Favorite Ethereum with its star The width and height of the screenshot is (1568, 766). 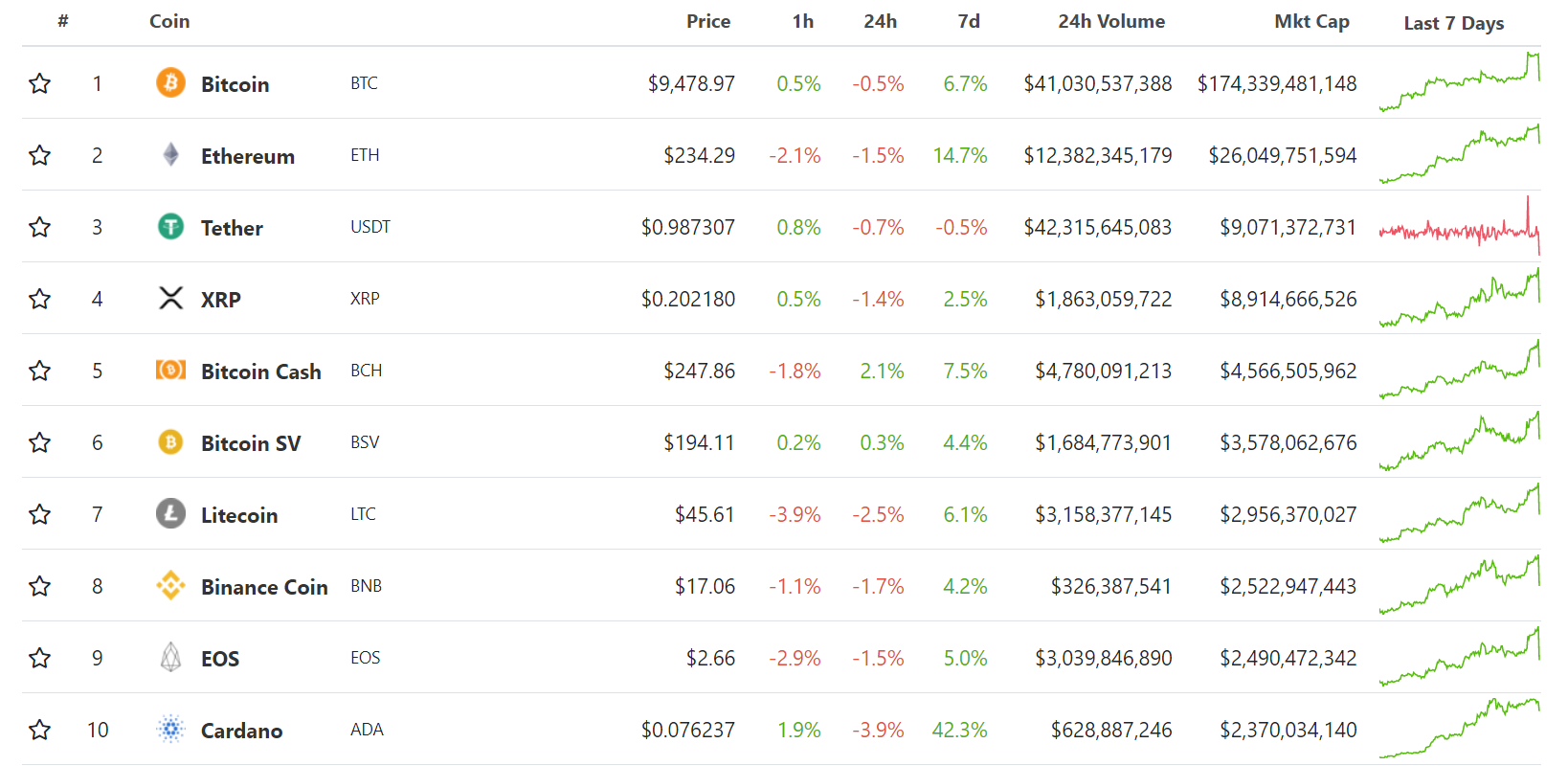click(x=39, y=155)
